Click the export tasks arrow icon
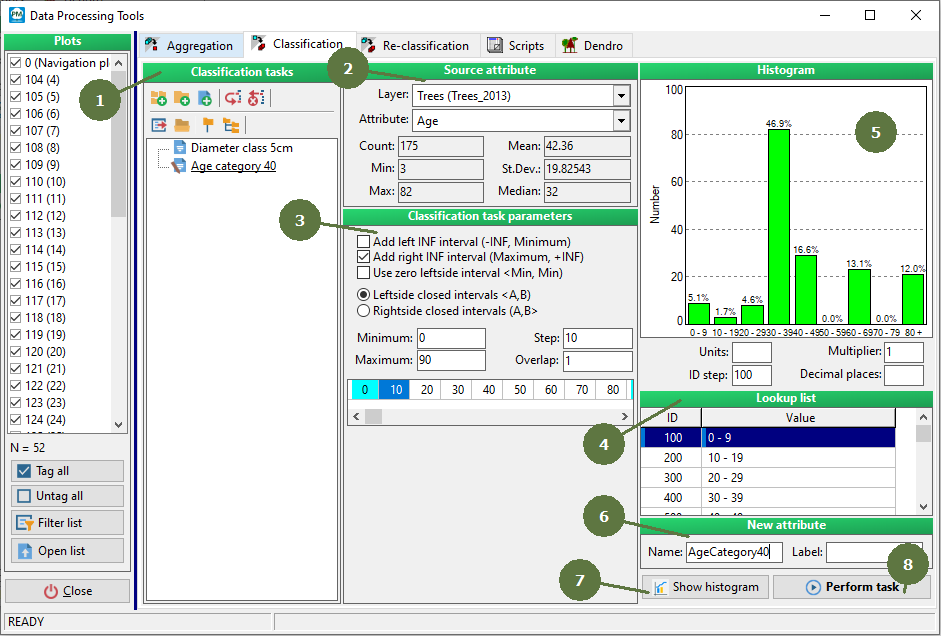This screenshot has height=636, width=941. click(159, 125)
